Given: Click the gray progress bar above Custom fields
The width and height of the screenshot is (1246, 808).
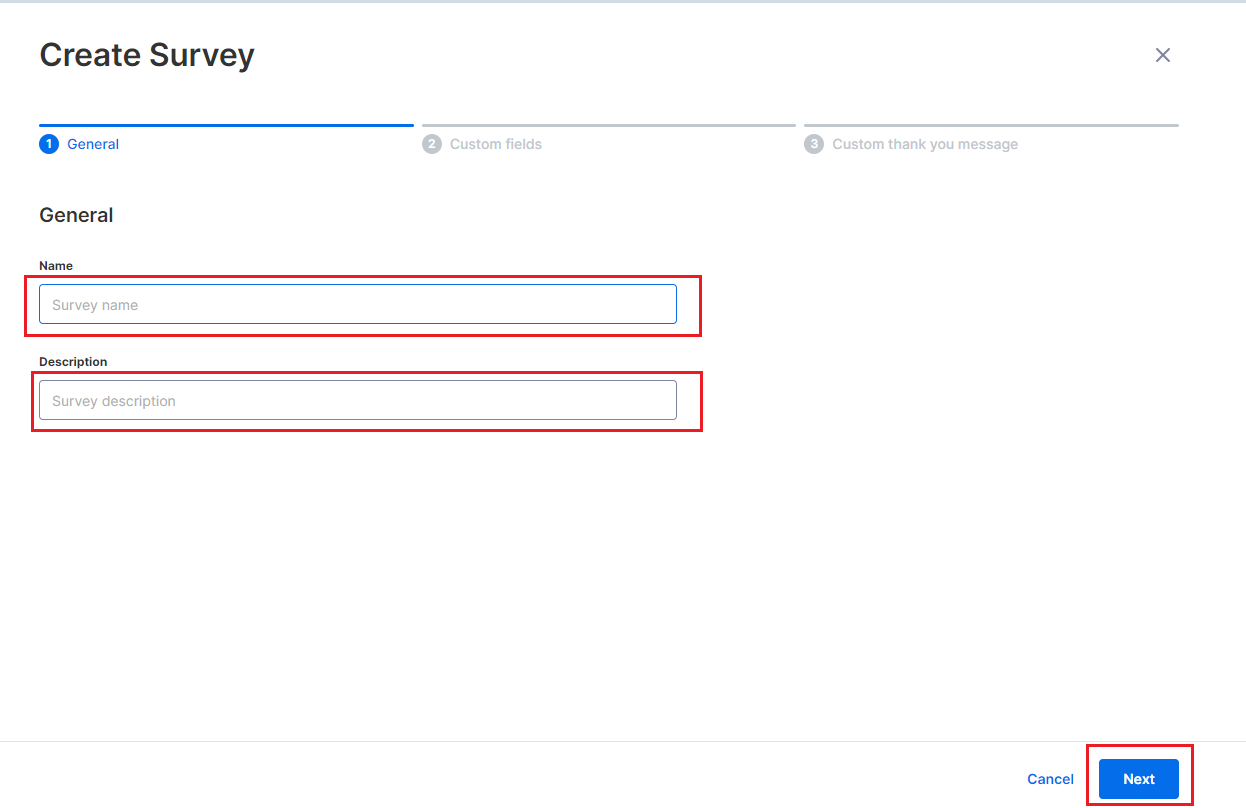Looking at the screenshot, I should pos(608,124).
